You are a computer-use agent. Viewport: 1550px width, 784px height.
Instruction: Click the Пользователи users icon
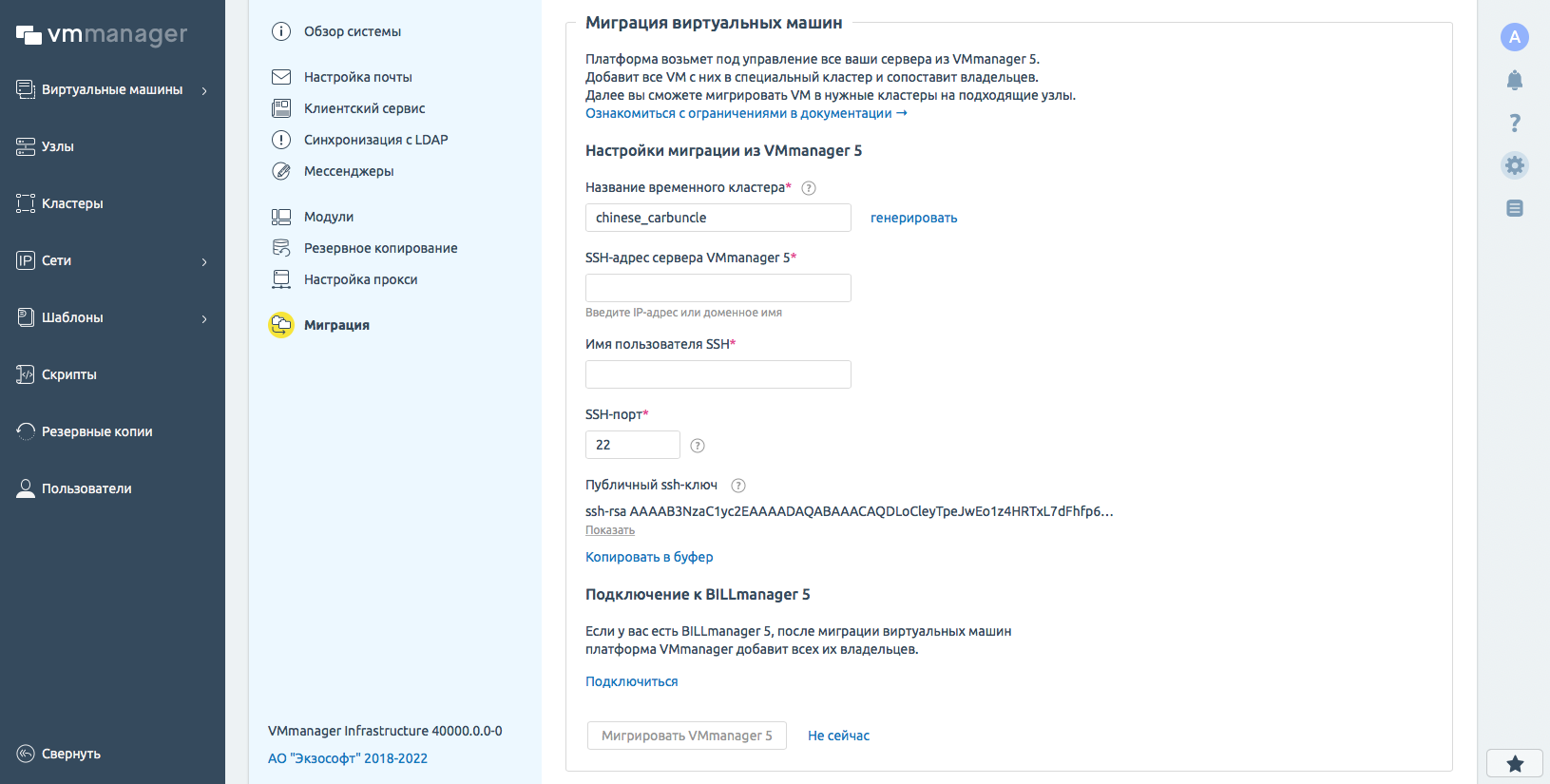point(26,488)
